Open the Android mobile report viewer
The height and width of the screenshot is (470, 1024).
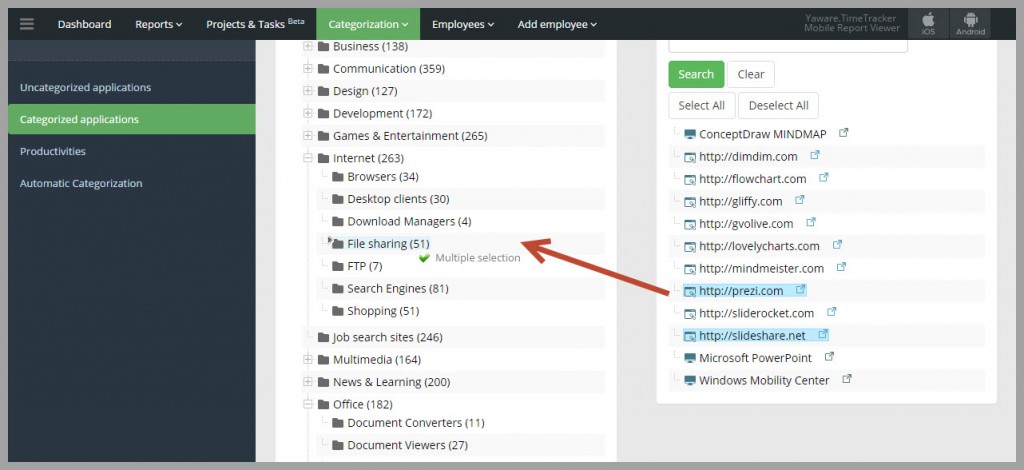(970, 24)
